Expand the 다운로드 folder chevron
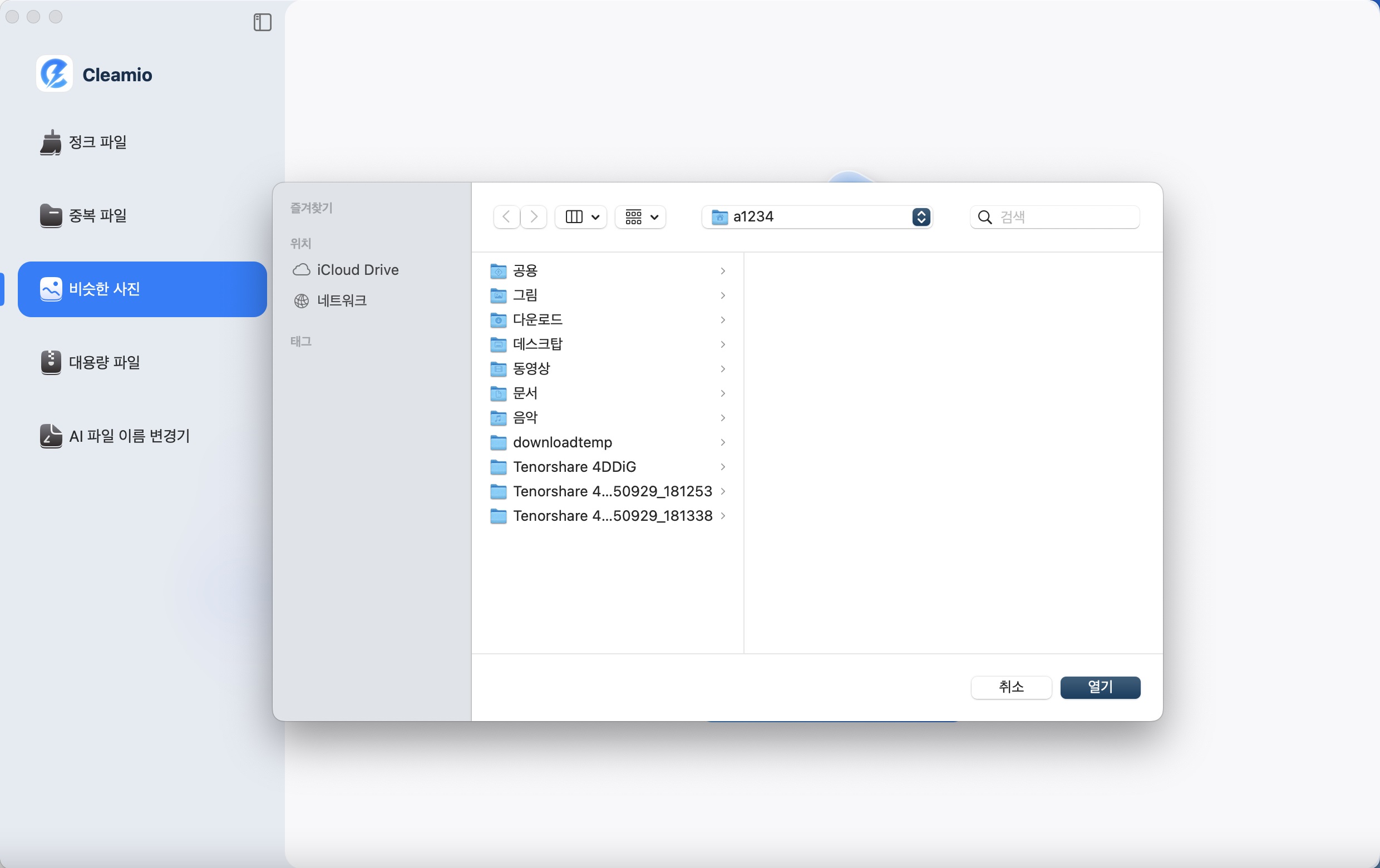Screen dimensions: 1380x868 click(x=723, y=320)
